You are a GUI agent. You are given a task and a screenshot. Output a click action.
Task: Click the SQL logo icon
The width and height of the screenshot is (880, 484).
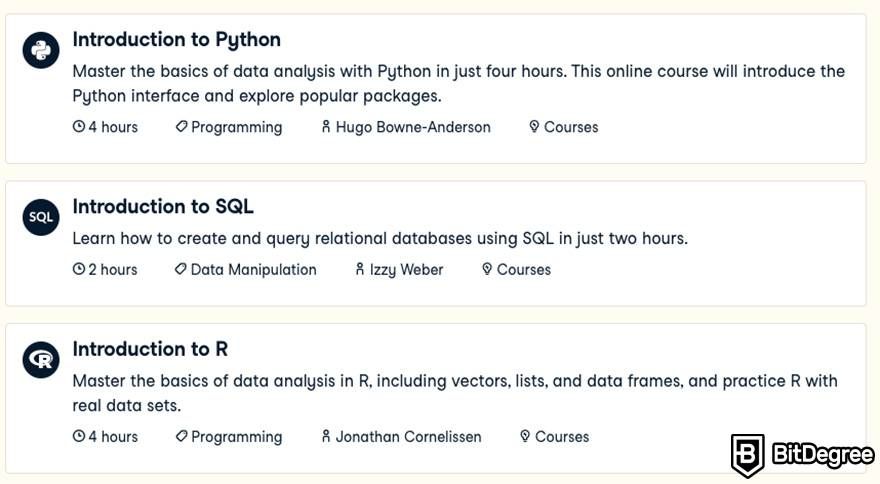tap(41, 217)
